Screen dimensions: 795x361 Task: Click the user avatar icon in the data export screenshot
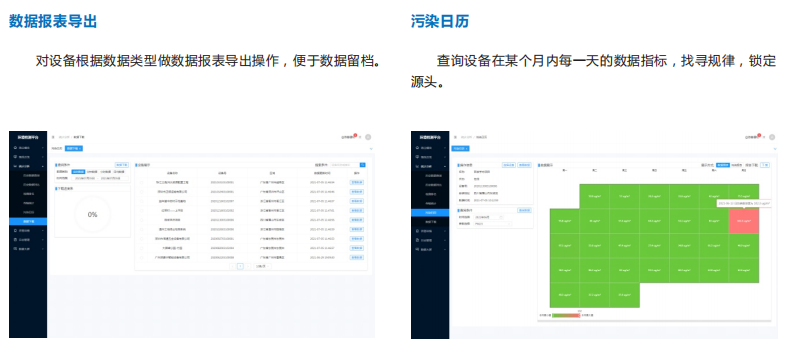(368, 137)
